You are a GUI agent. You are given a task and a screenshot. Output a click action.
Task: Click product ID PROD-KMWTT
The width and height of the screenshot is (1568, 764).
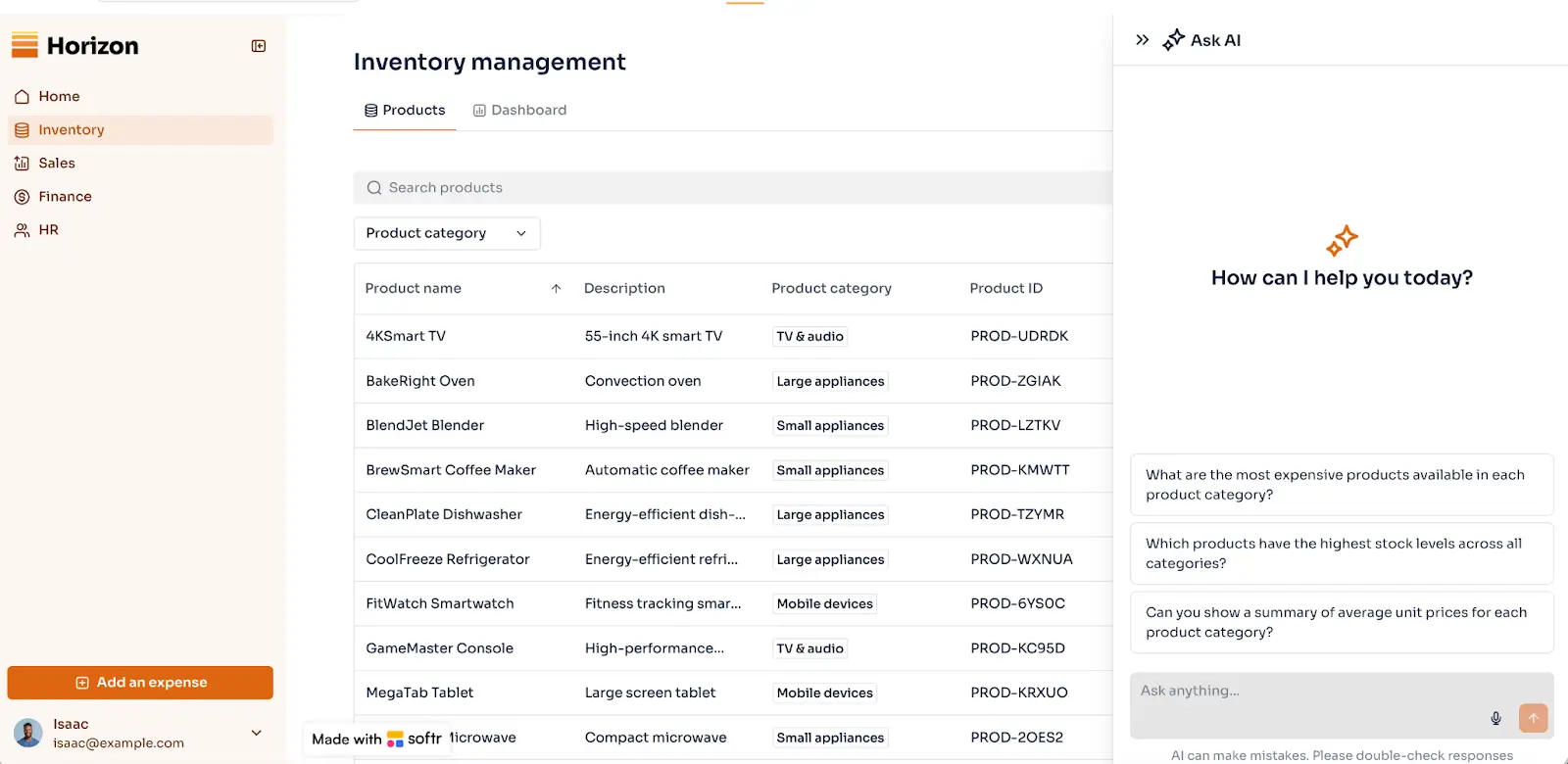(x=1020, y=470)
